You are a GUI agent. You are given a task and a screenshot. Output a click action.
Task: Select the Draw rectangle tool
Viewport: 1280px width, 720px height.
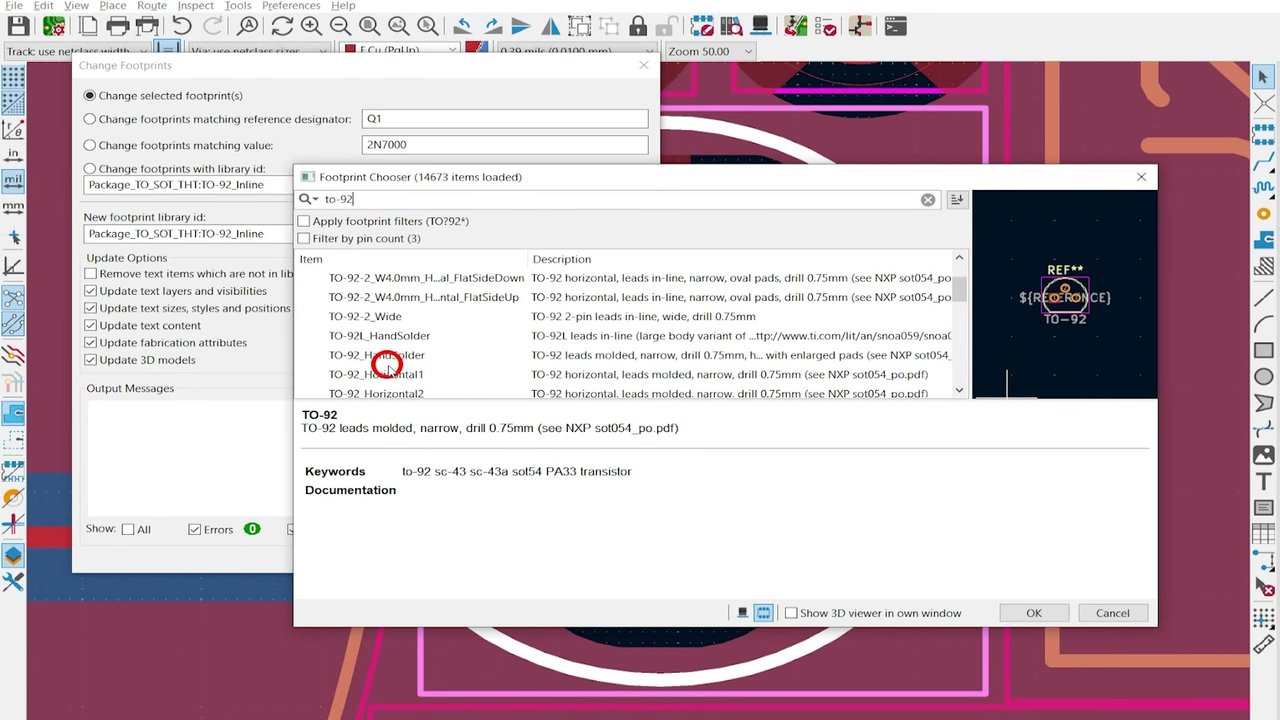(x=1264, y=350)
